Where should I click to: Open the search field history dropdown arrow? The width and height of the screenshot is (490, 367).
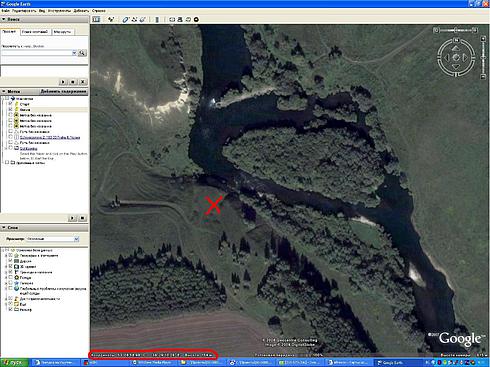pyautogui.click(x=74, y=53)
